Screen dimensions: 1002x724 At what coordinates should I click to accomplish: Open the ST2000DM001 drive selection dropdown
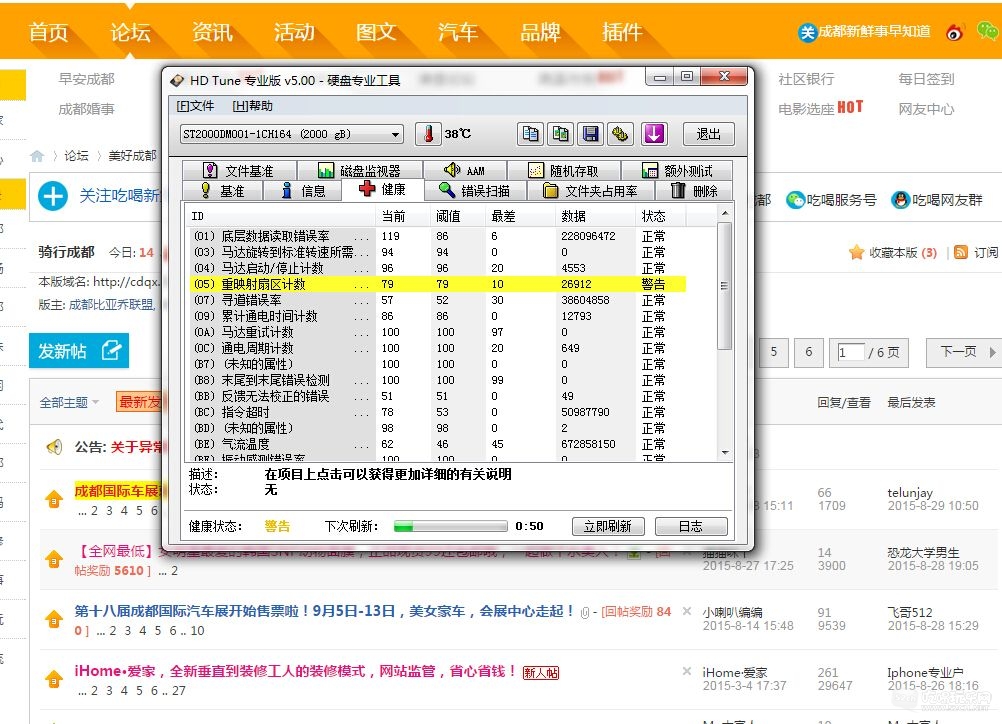[291, 134]
